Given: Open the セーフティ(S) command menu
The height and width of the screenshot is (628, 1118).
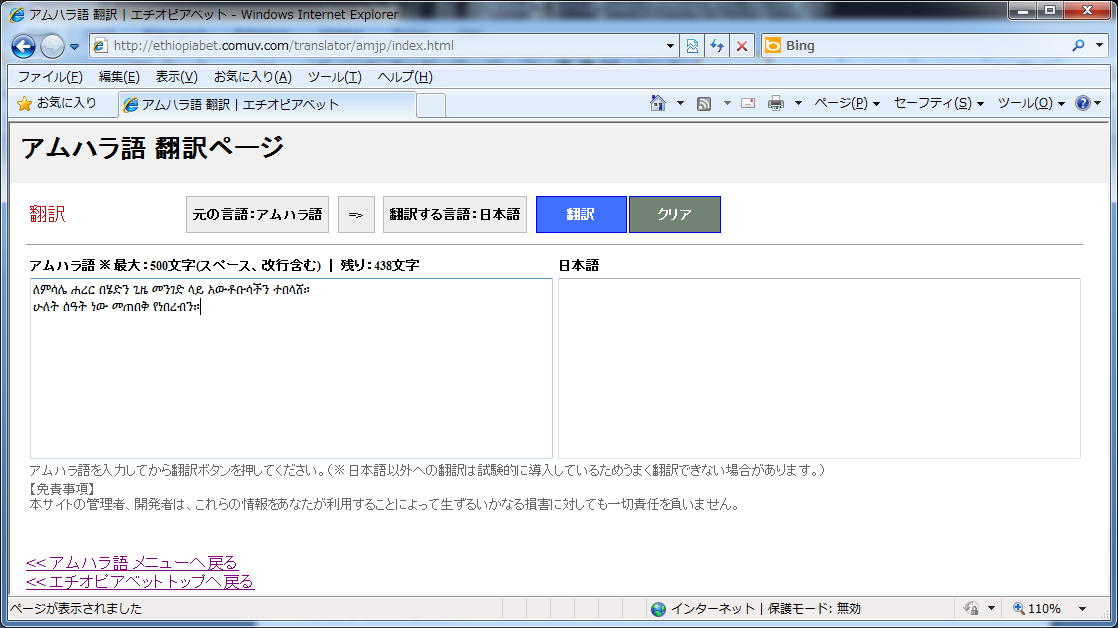Looking at the screenshot, I should (x=938, y=103).
